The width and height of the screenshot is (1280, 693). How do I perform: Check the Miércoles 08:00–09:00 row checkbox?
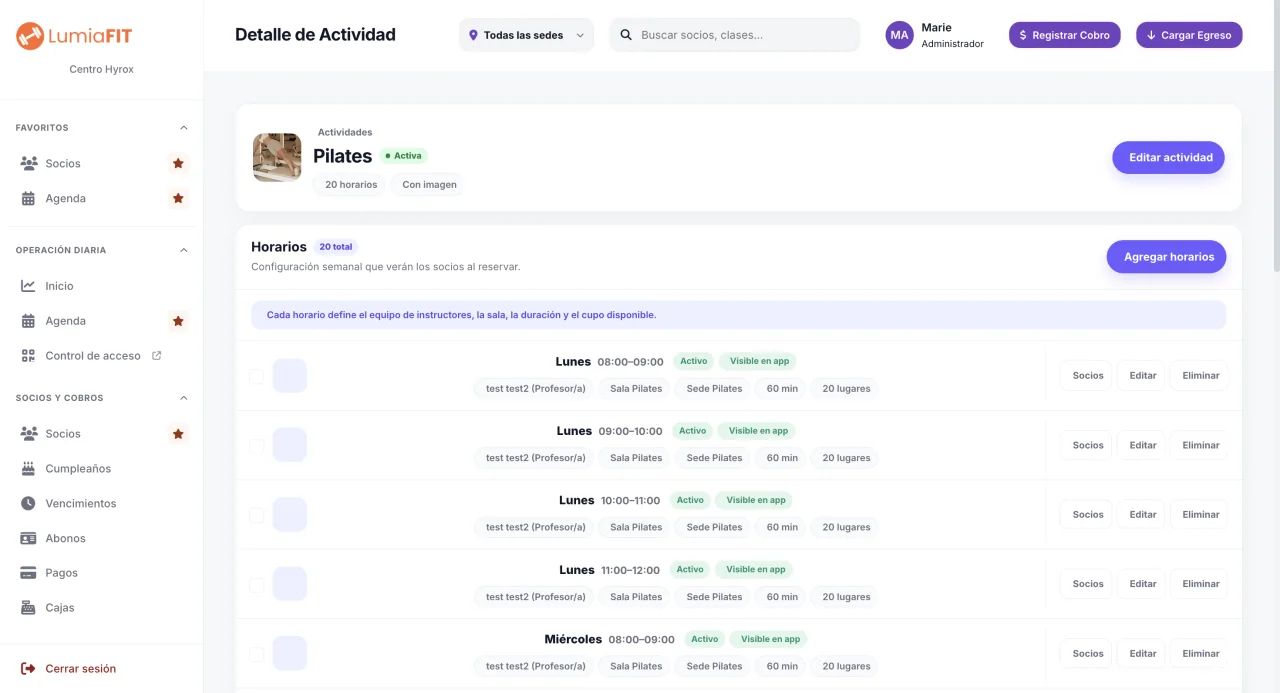click(x=257, y=654)
